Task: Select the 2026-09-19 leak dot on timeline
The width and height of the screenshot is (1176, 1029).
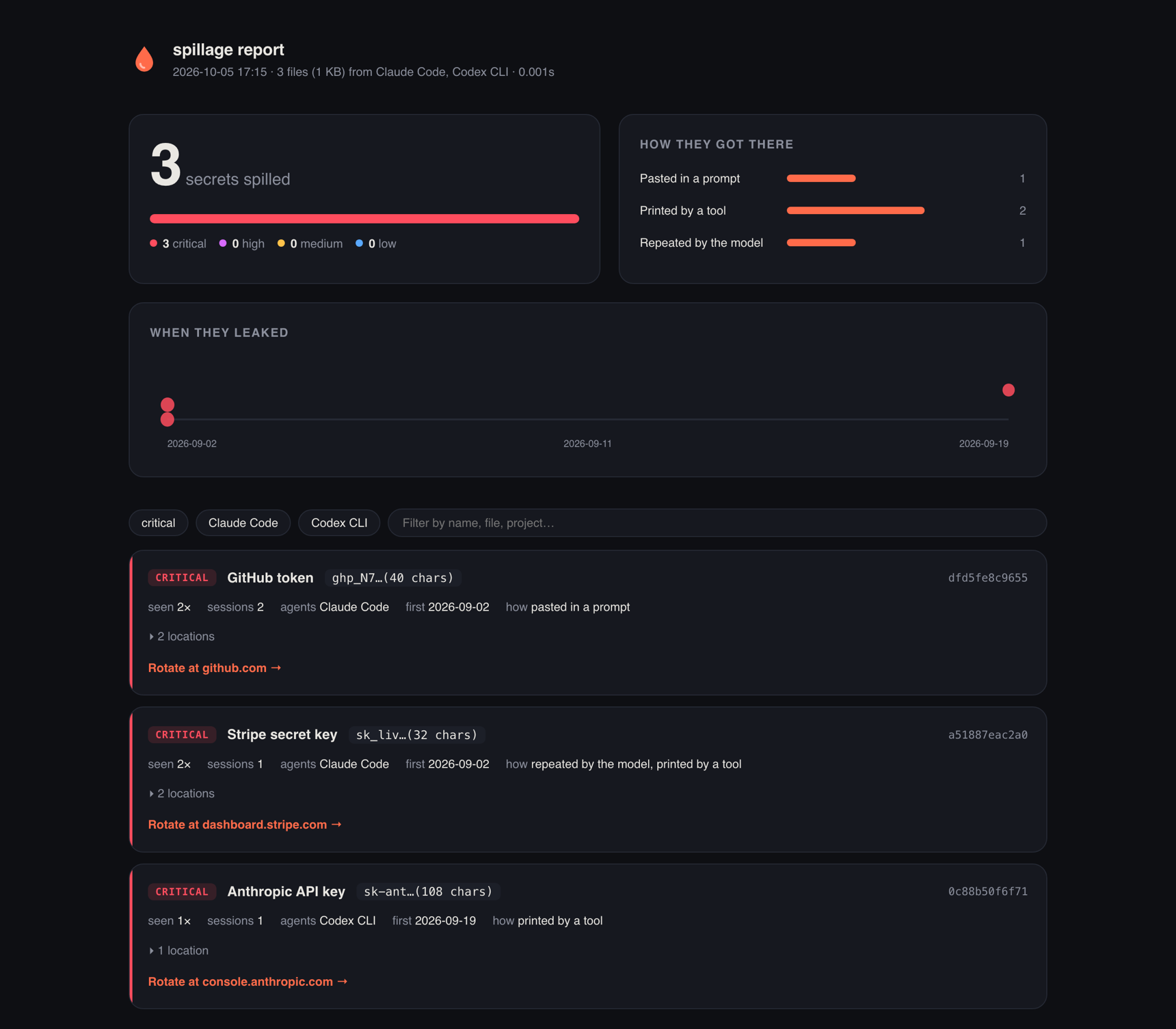Action: pyautogui.click(x=1008, y=390)
